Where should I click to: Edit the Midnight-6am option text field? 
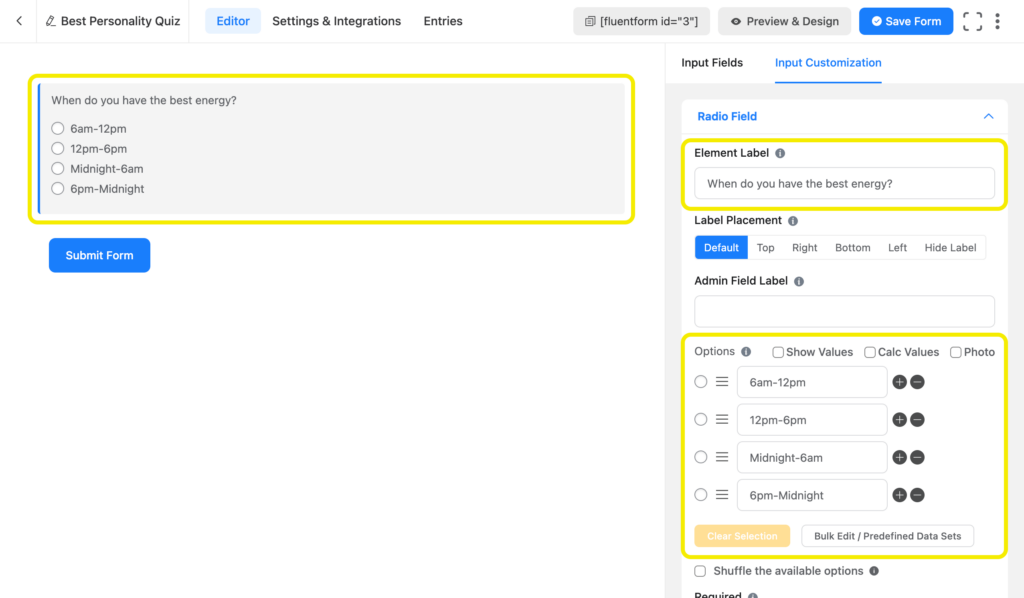(x=812, y=458)
